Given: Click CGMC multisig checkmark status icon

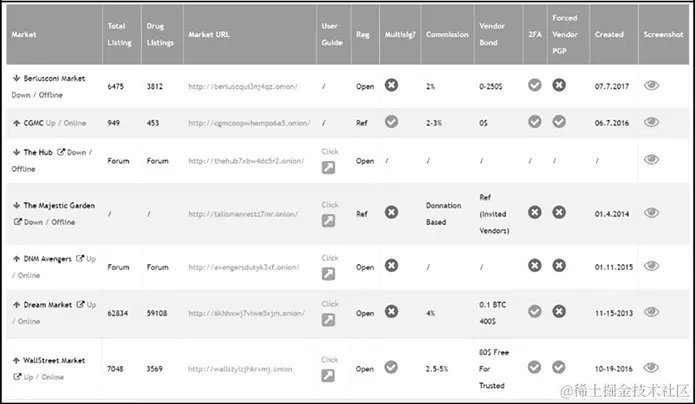Looking at the screenshot, I should [x=391, y=122].
